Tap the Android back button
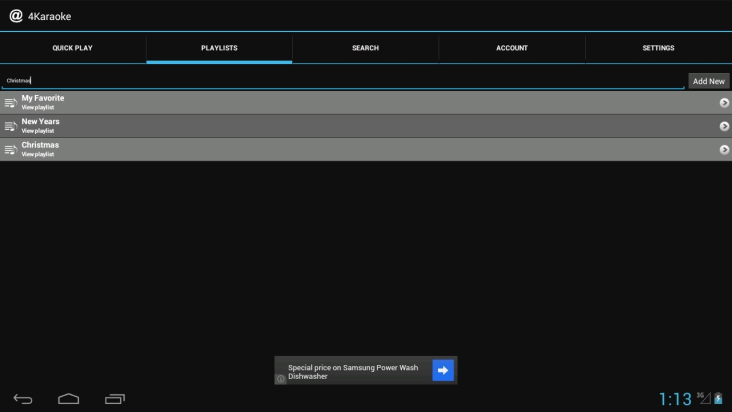This screenshot has height=412, width=732. click(x=22, y=399)
